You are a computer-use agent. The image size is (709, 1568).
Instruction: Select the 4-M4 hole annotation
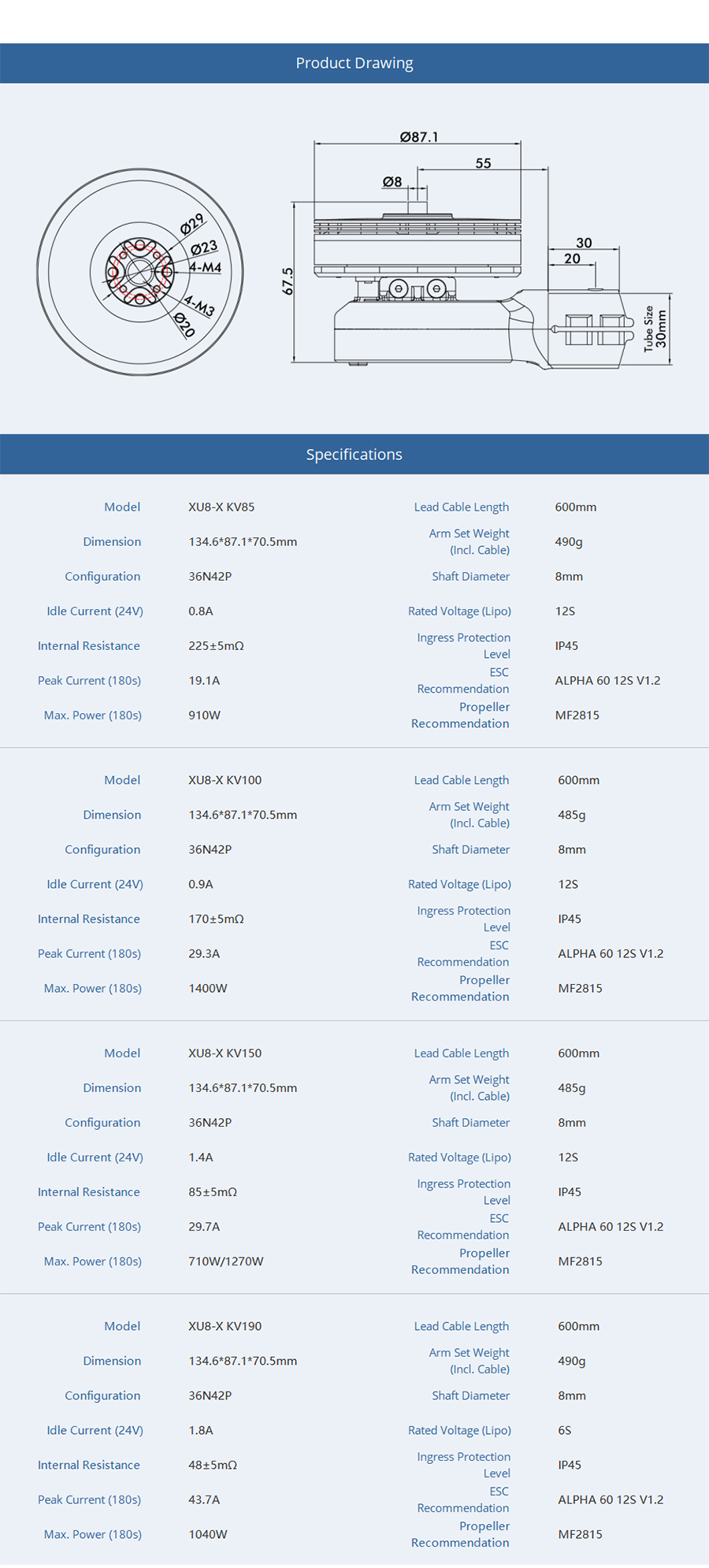tap(206, 267)
